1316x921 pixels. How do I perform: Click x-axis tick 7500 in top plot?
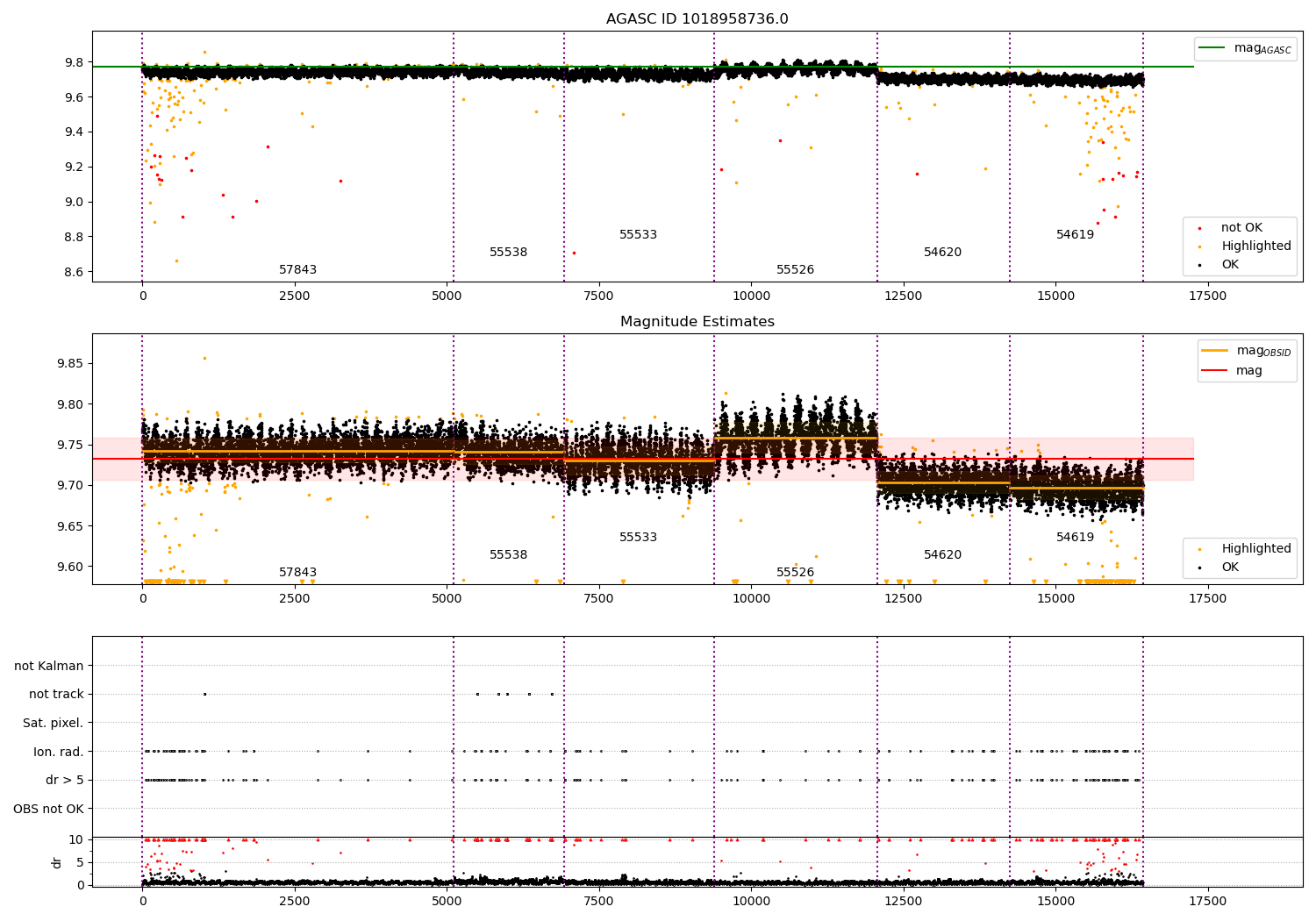(598, 296)
